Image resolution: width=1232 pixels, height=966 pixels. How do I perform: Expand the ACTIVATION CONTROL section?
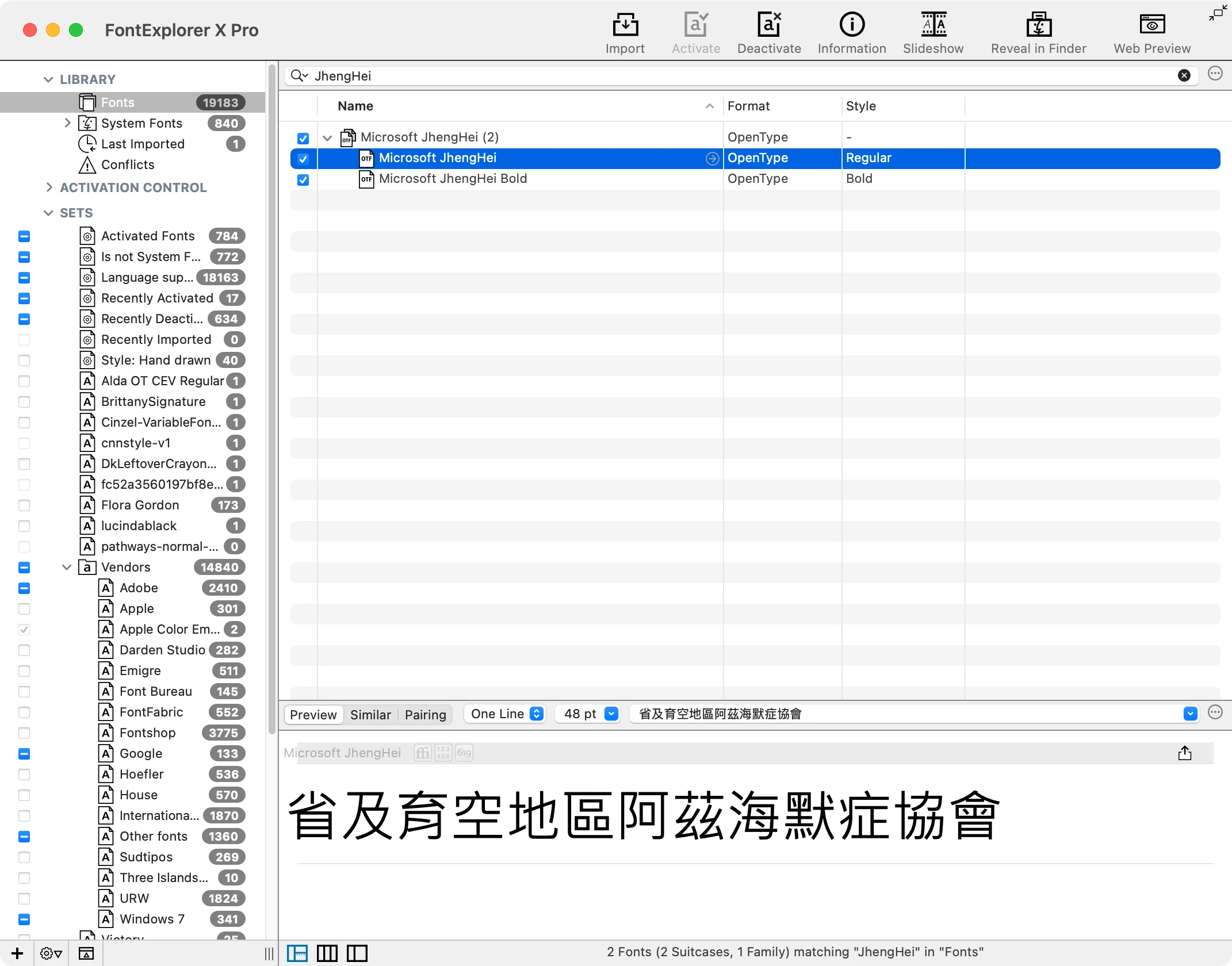(x=49, y=187)
